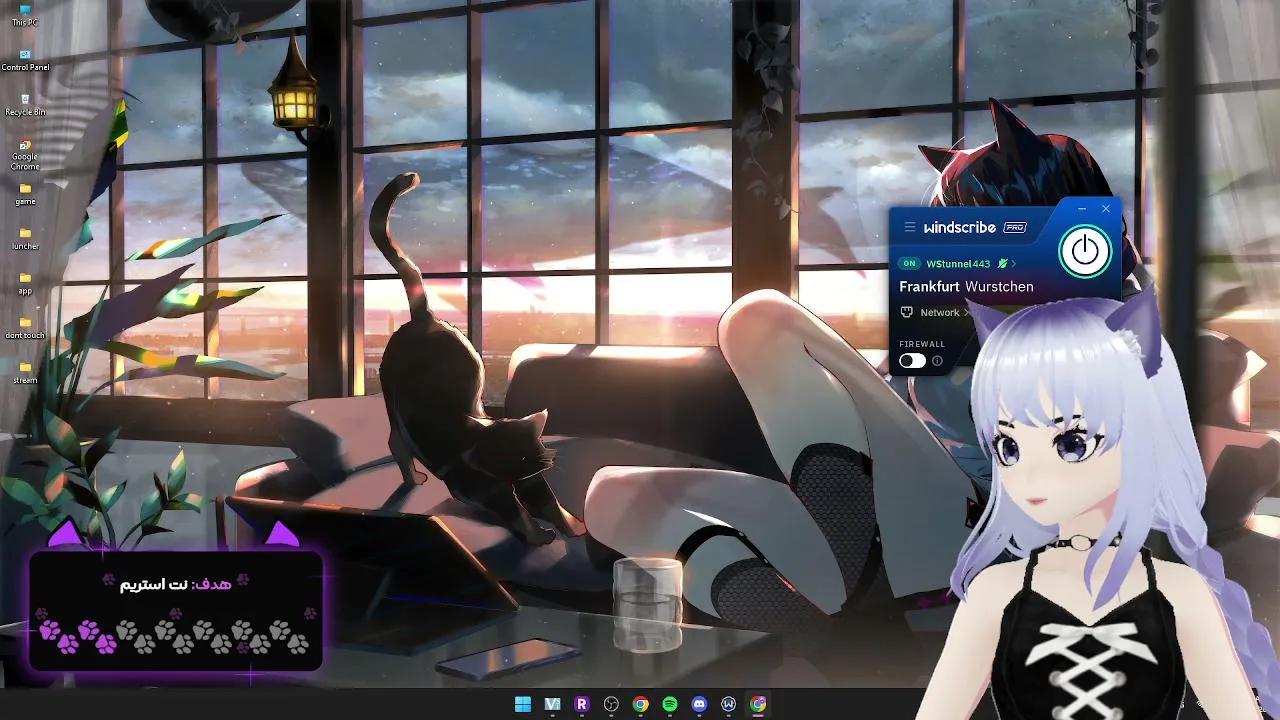The width and height of the screenshot is (1280, 720).
Task: Open Google Chrome from the taskbar
Action: coord(641,704)
